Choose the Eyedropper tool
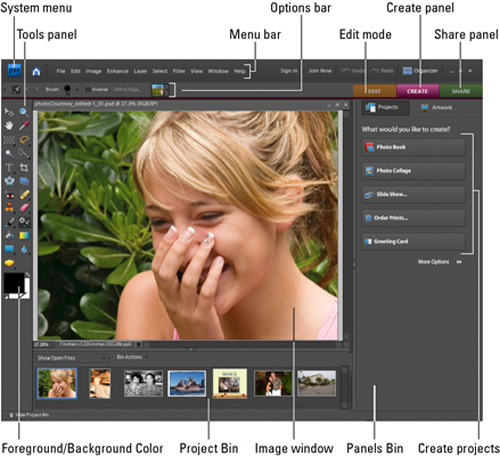Image resolution: width=500 pixels, height=456 pixels. tap(24, 126)
